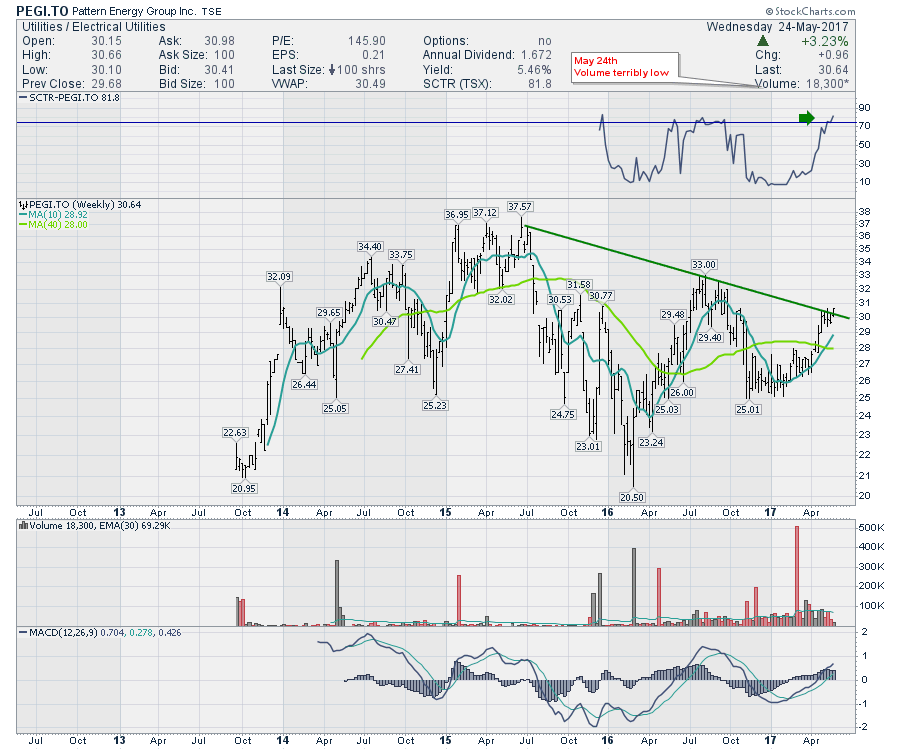Select the PEGI.TO ticker symbol in the title

click(42, 10)
